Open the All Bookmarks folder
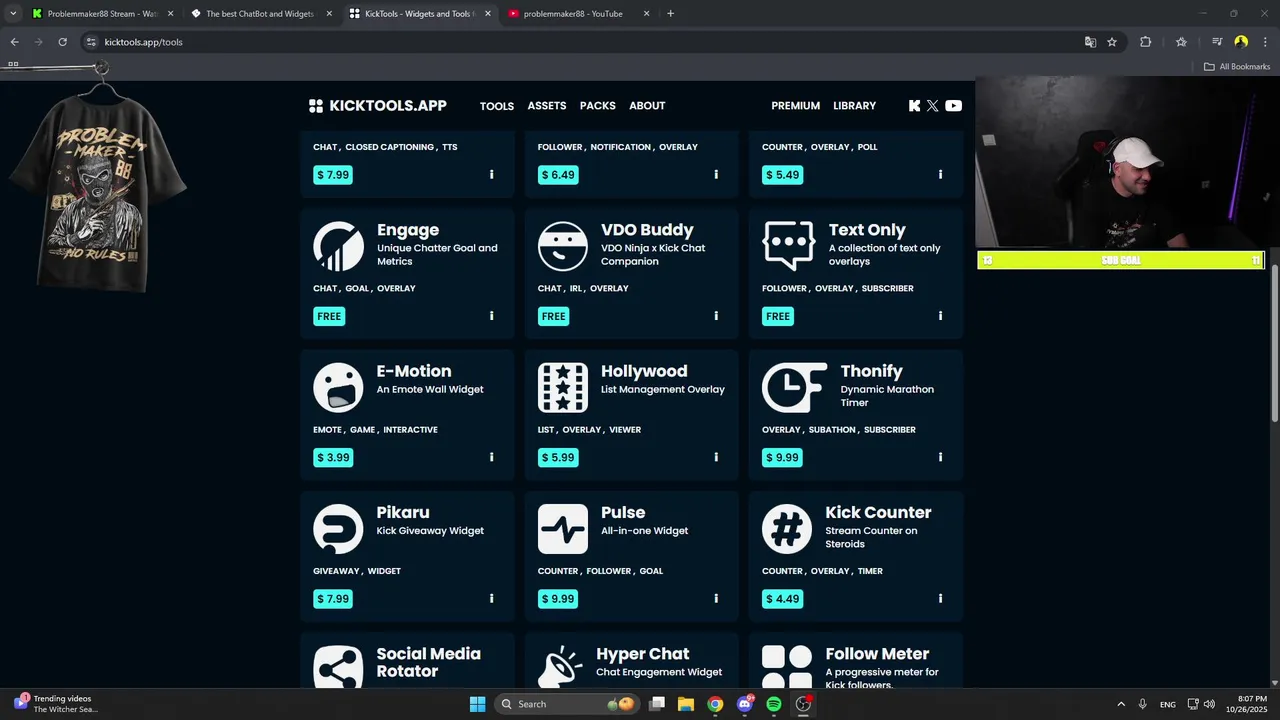 point(1237,67)
